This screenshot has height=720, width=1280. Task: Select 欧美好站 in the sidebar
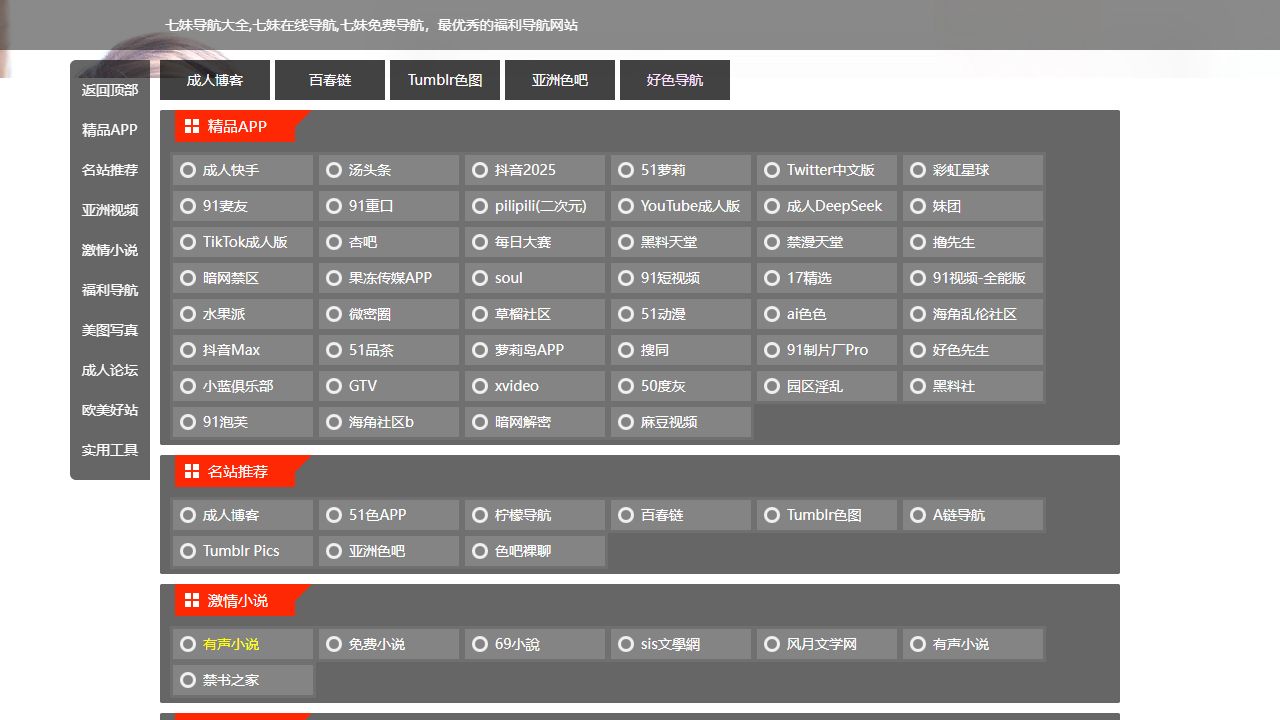[x=110, y=410]
